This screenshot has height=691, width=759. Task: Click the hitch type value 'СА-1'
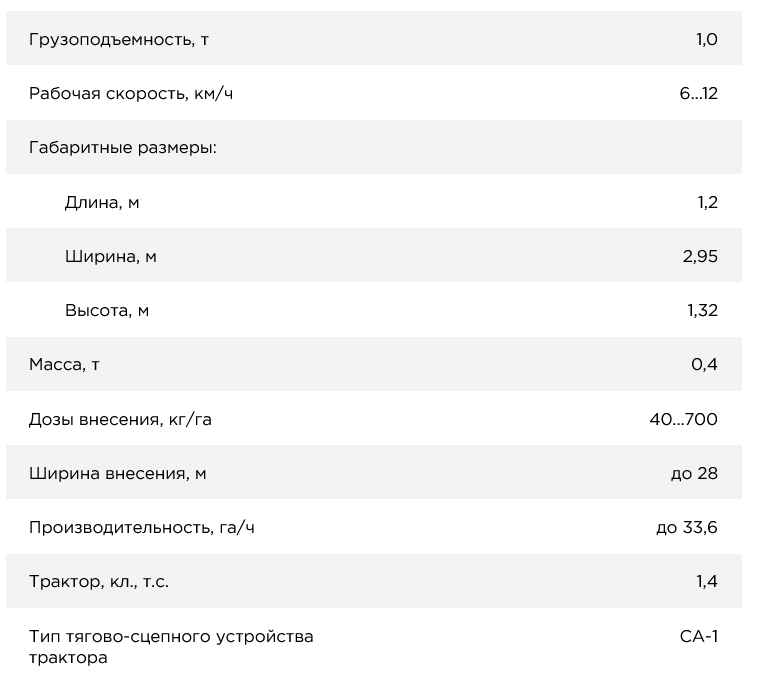(698, 636)
